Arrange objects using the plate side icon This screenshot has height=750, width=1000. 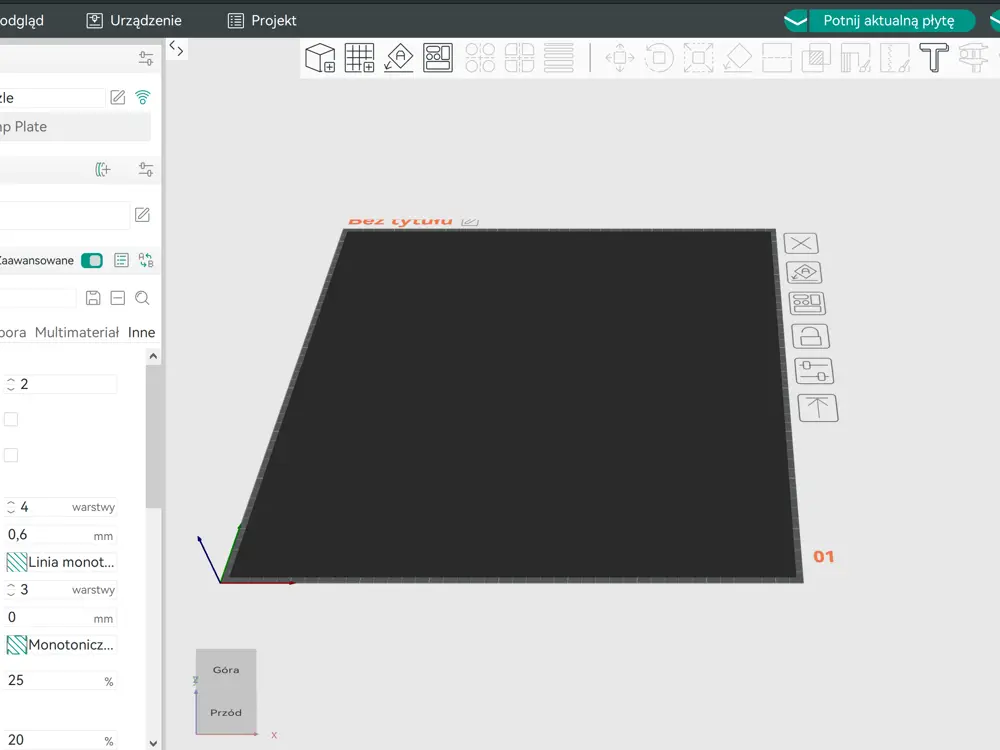[x=807, y=303]
